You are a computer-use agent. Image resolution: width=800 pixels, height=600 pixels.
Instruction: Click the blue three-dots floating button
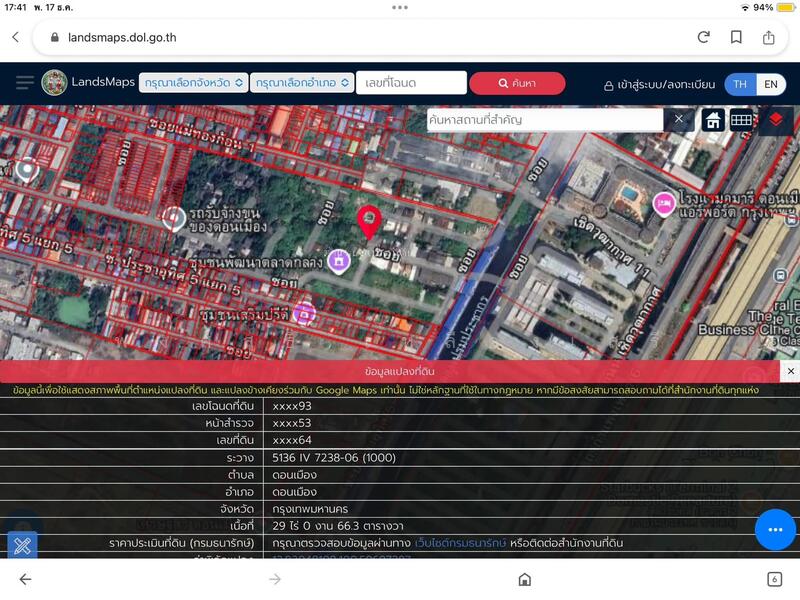[775, 529]
